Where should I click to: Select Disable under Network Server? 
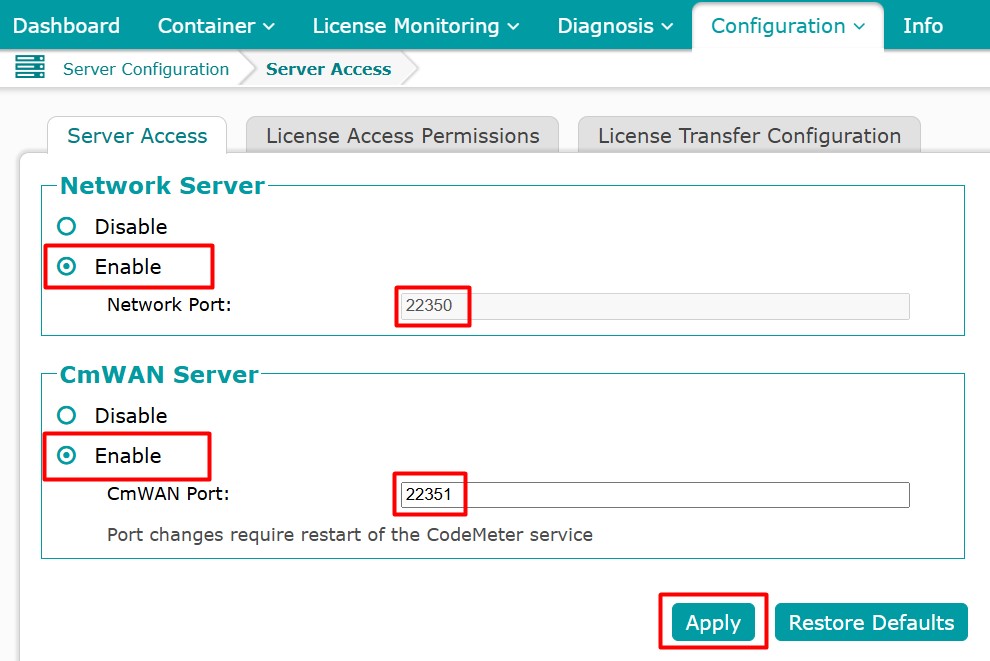(67, 227)
